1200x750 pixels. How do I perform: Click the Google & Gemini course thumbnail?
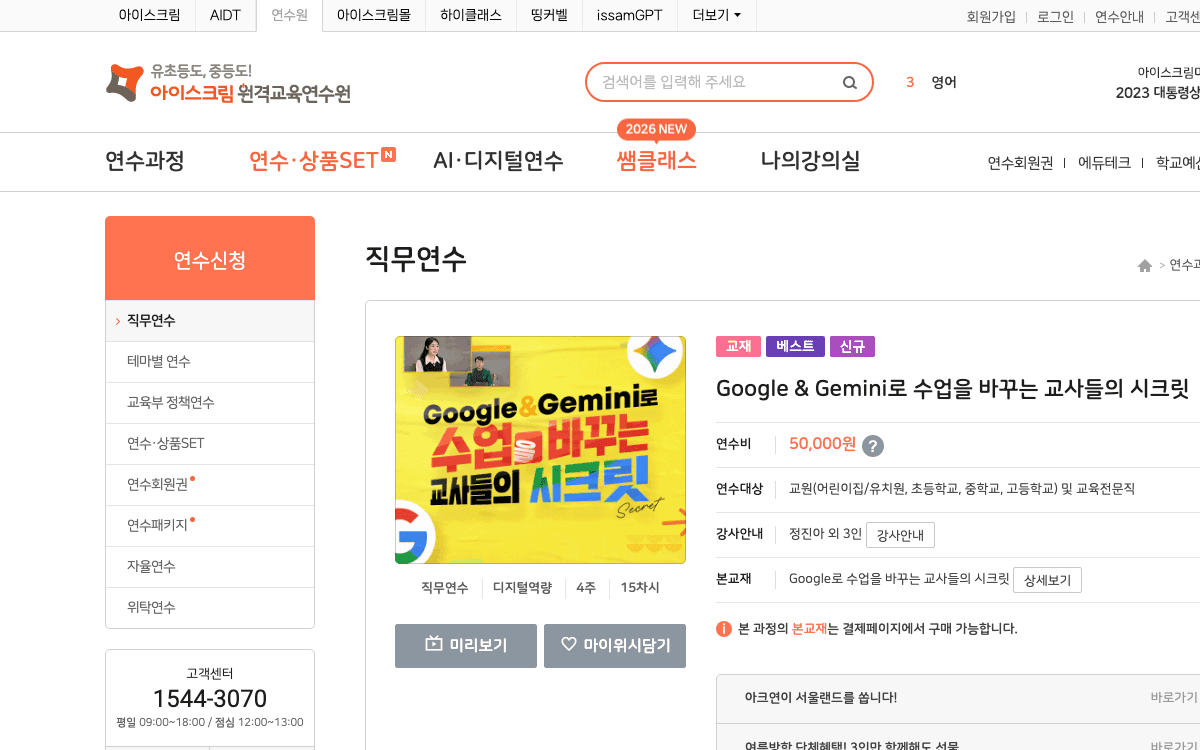click(x=540, y=450)
